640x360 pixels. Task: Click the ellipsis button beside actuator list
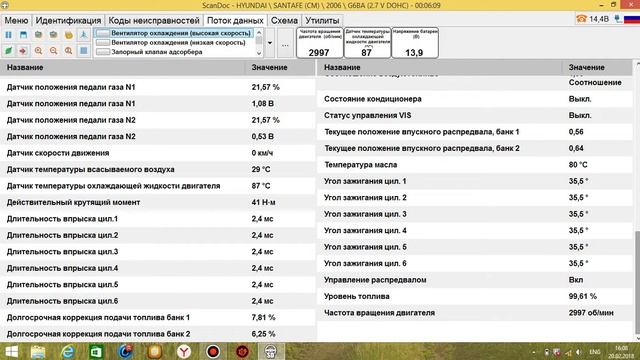click(x=285, y=45)
